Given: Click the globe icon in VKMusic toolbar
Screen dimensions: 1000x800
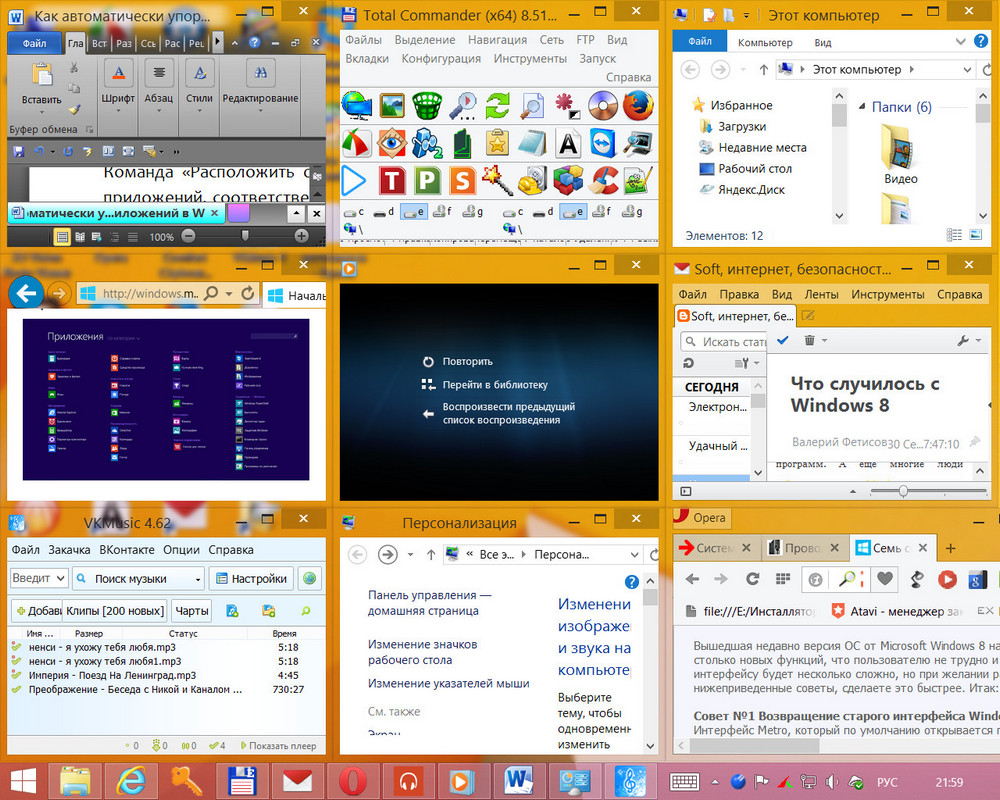Looking at the screenshot, I should [x=309, y=578].
